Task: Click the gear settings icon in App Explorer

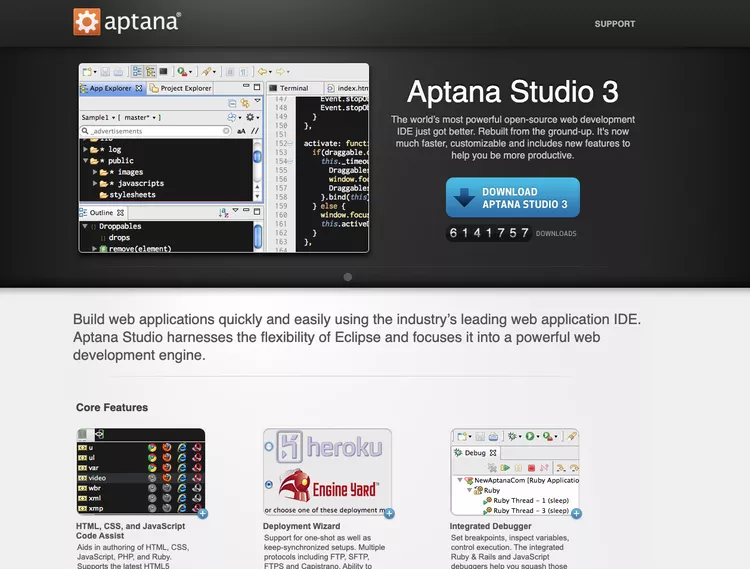Action: (250, 117)
